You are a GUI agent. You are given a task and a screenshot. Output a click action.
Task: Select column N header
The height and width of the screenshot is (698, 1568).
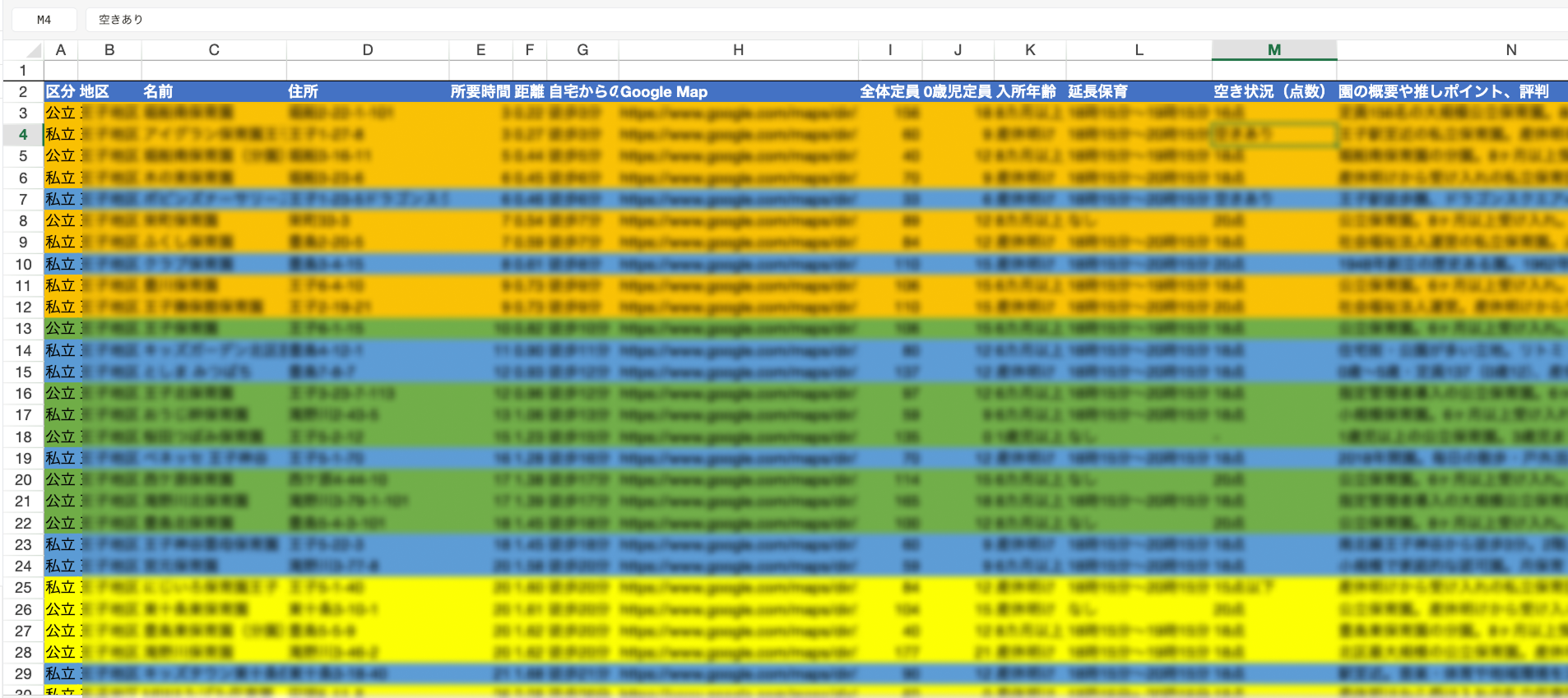tap(1510, 50)
